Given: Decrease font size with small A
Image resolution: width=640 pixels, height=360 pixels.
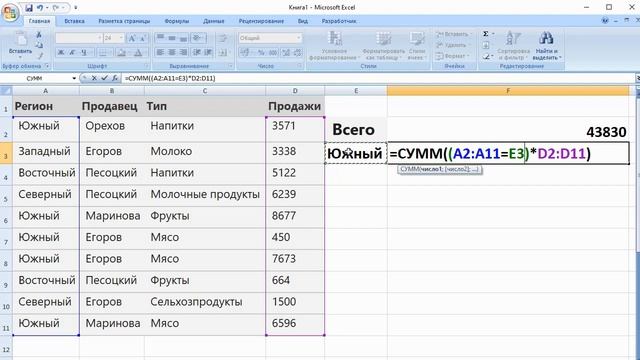Looking at the screenshot, I should (x=143, y=38).
